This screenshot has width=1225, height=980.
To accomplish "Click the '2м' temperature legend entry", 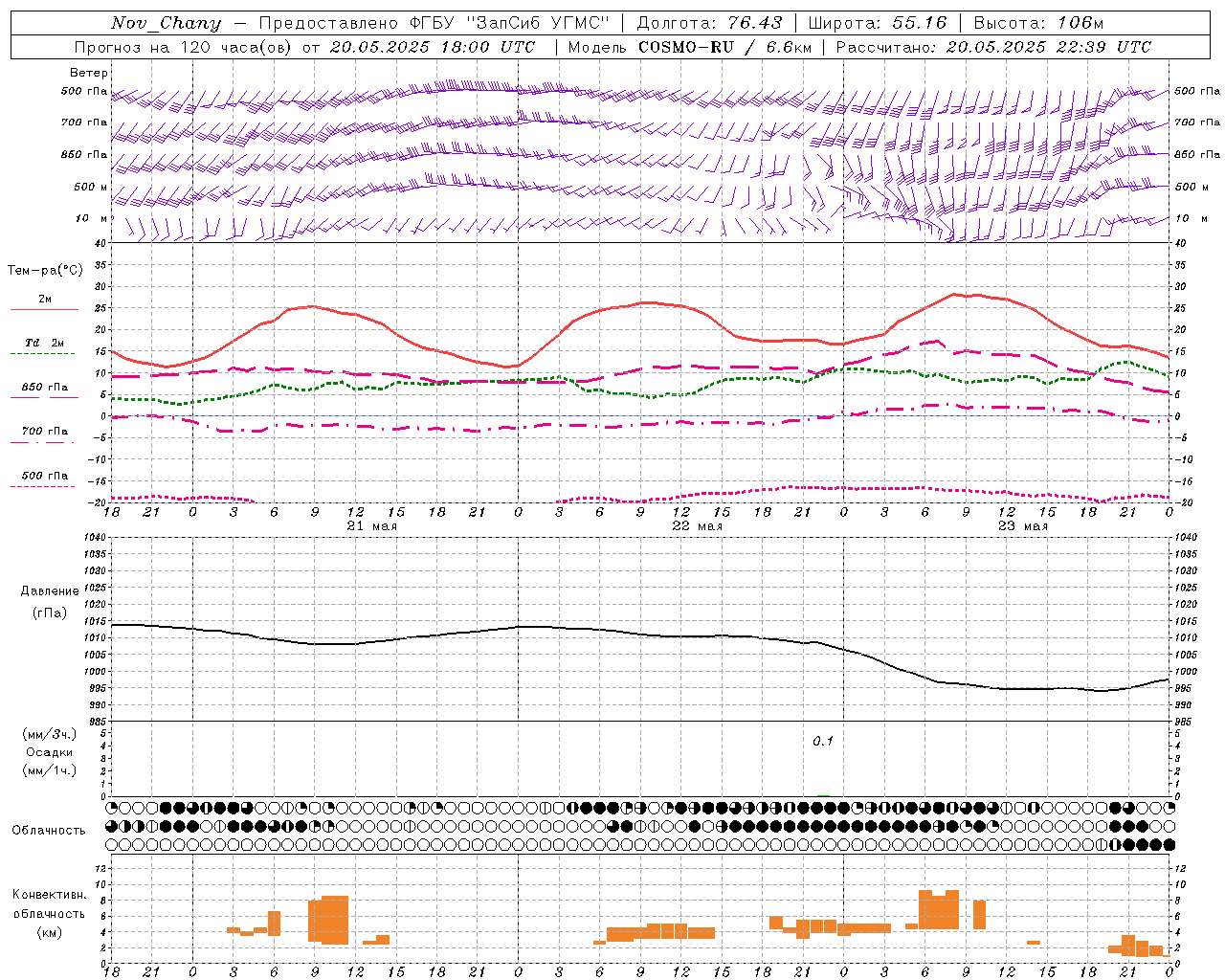I will [x=45, y=300].
